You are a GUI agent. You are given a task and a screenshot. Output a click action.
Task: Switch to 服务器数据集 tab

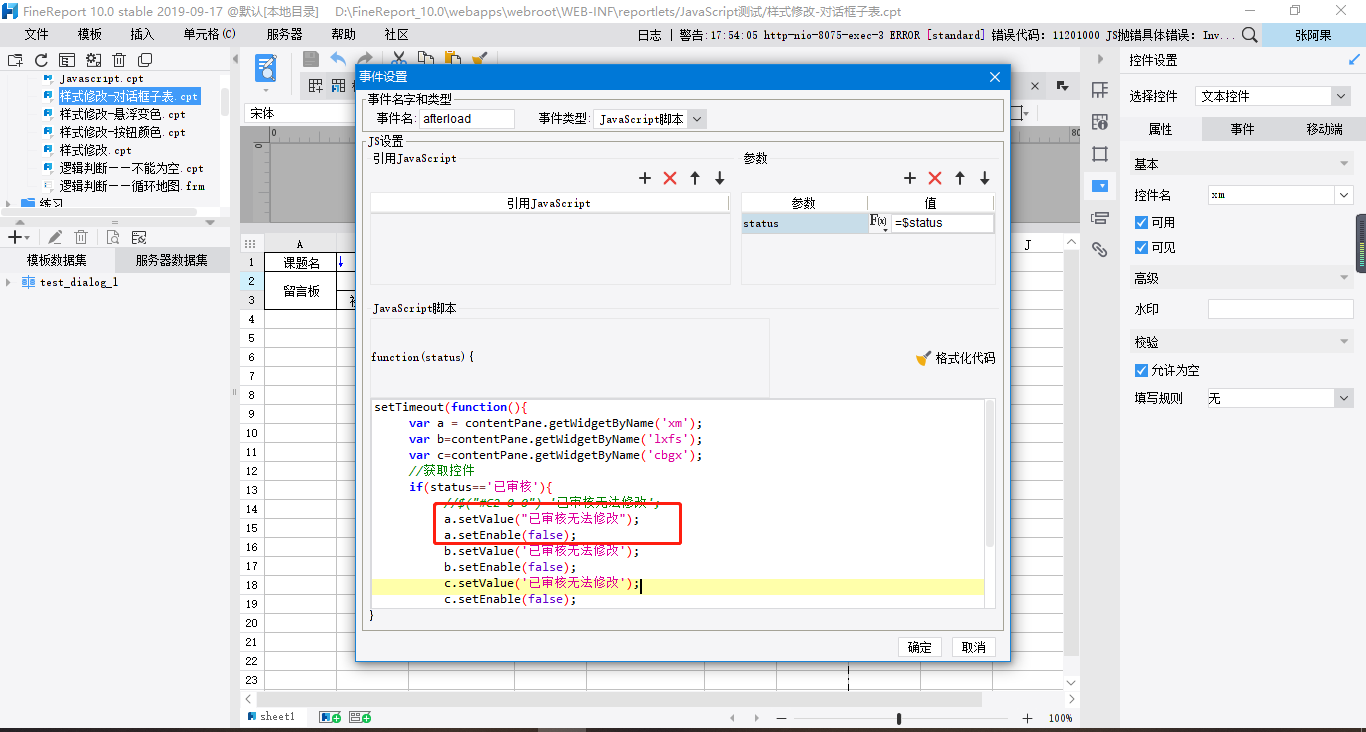coord(172,260)
